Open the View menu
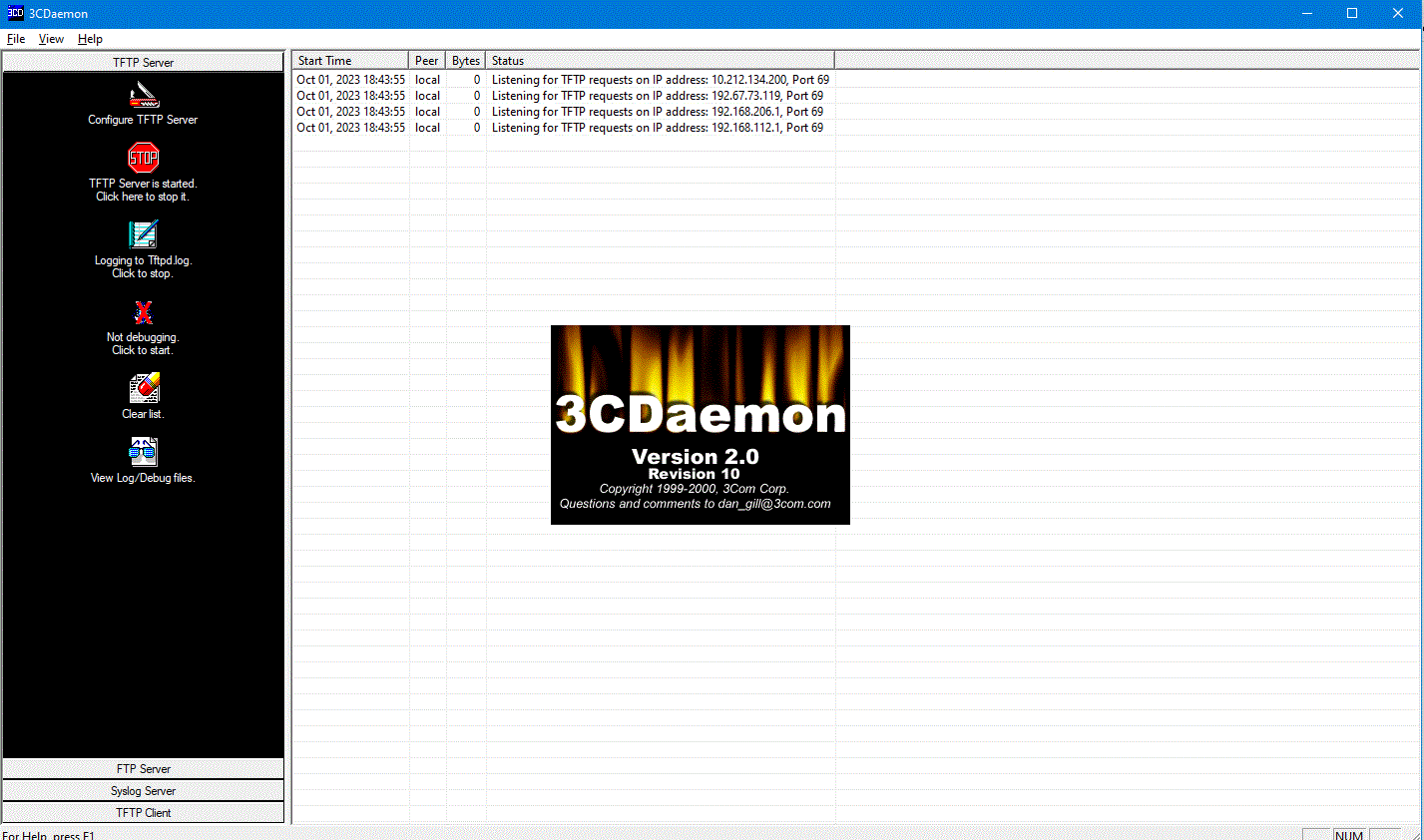The image size is (1424, 840). (x=51, y=39)
